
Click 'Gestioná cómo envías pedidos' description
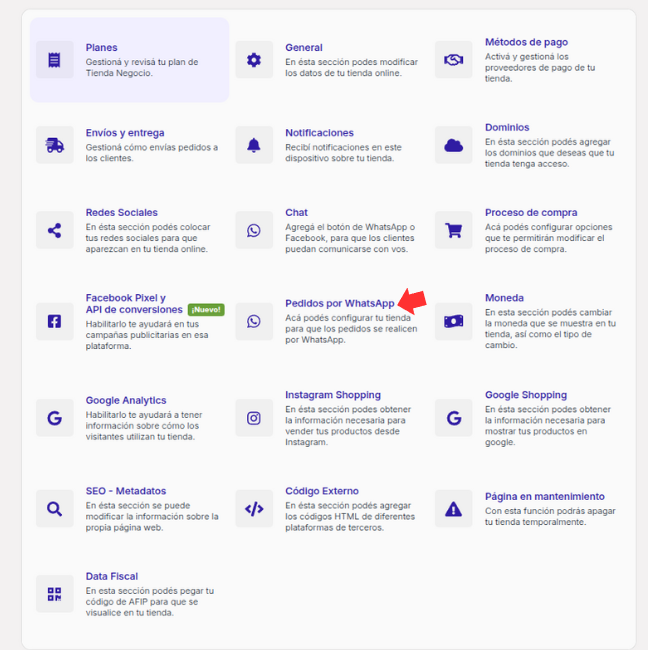pos(152,153)
